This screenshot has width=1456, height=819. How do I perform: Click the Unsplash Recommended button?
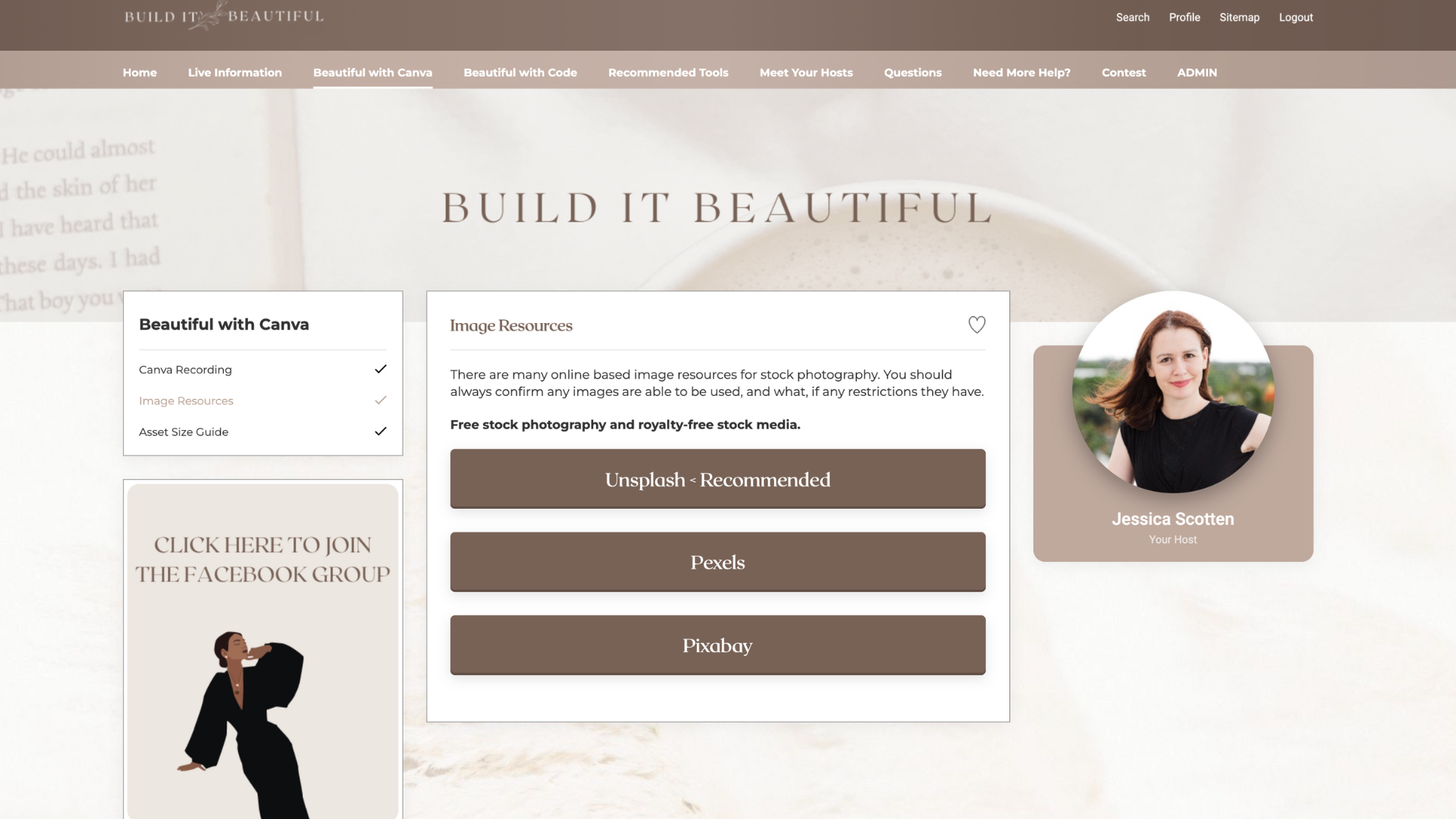(717, 479)
